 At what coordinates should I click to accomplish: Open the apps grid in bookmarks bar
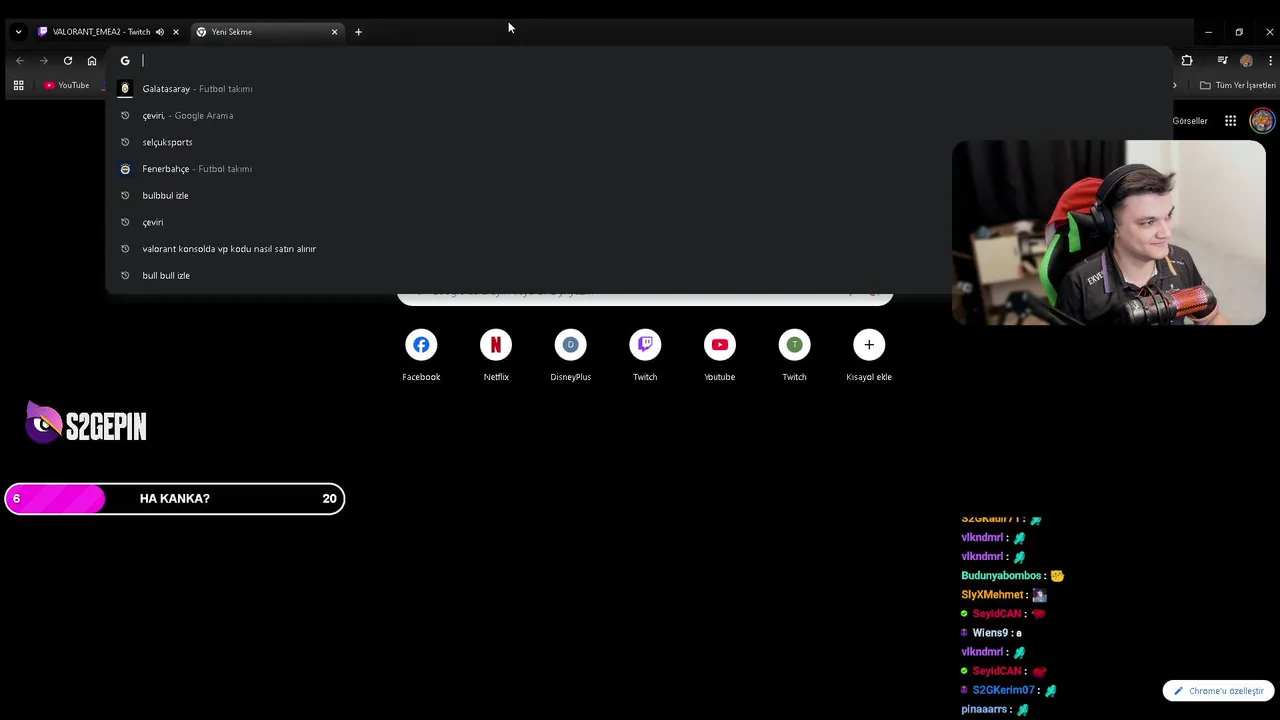coord(18,85)
